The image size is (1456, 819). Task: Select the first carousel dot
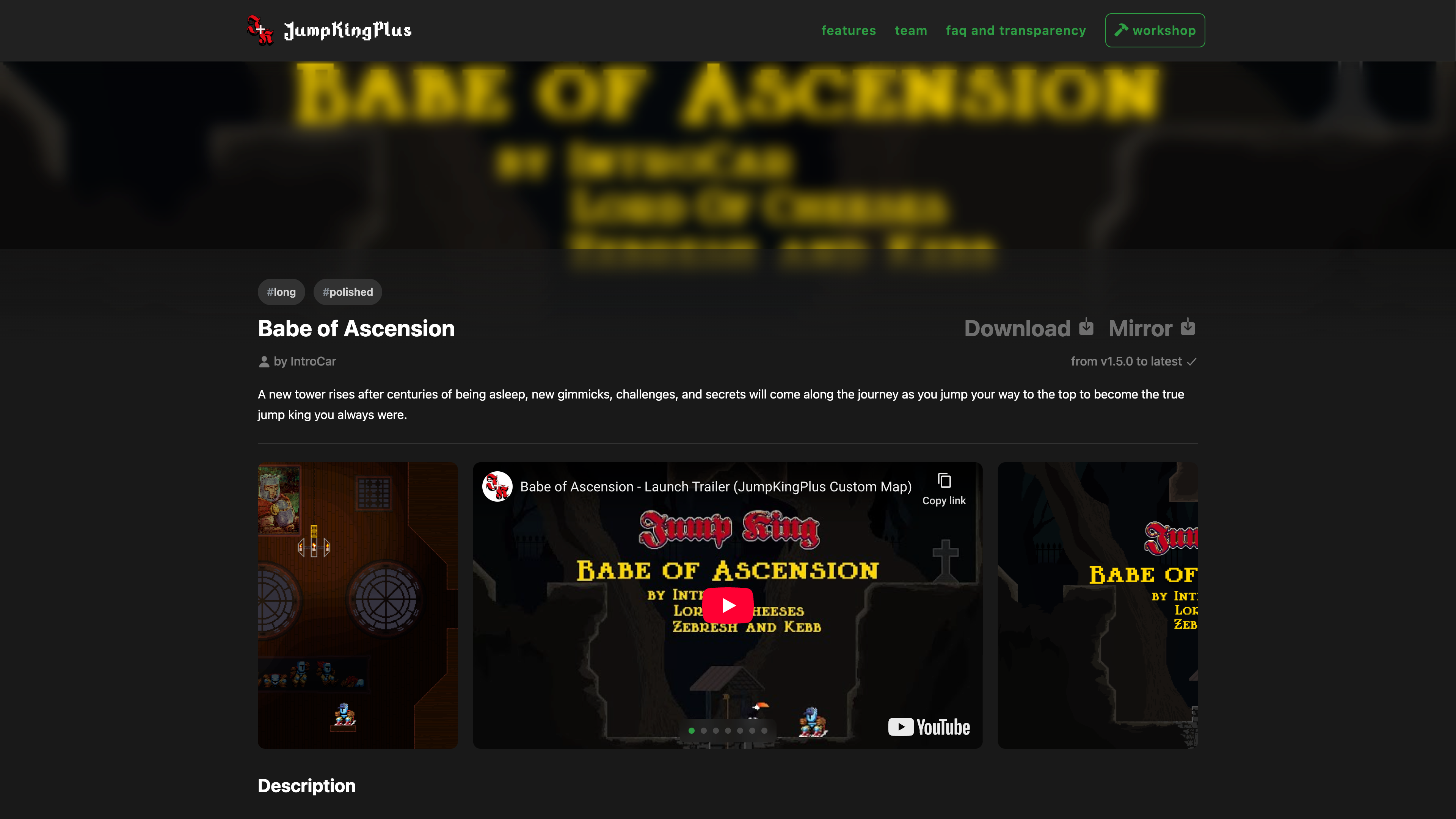pyautogui.click(x=691, y=731)
